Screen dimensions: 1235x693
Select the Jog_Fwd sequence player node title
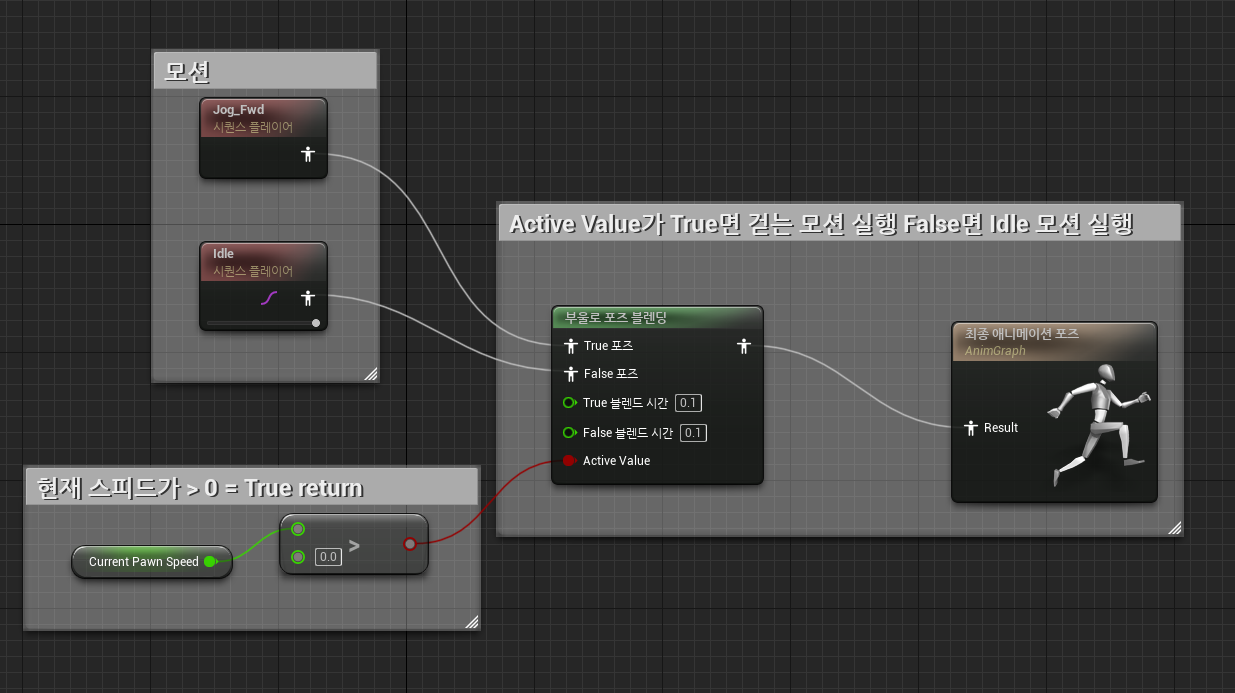pyautogui.click(x=238, y=110)
